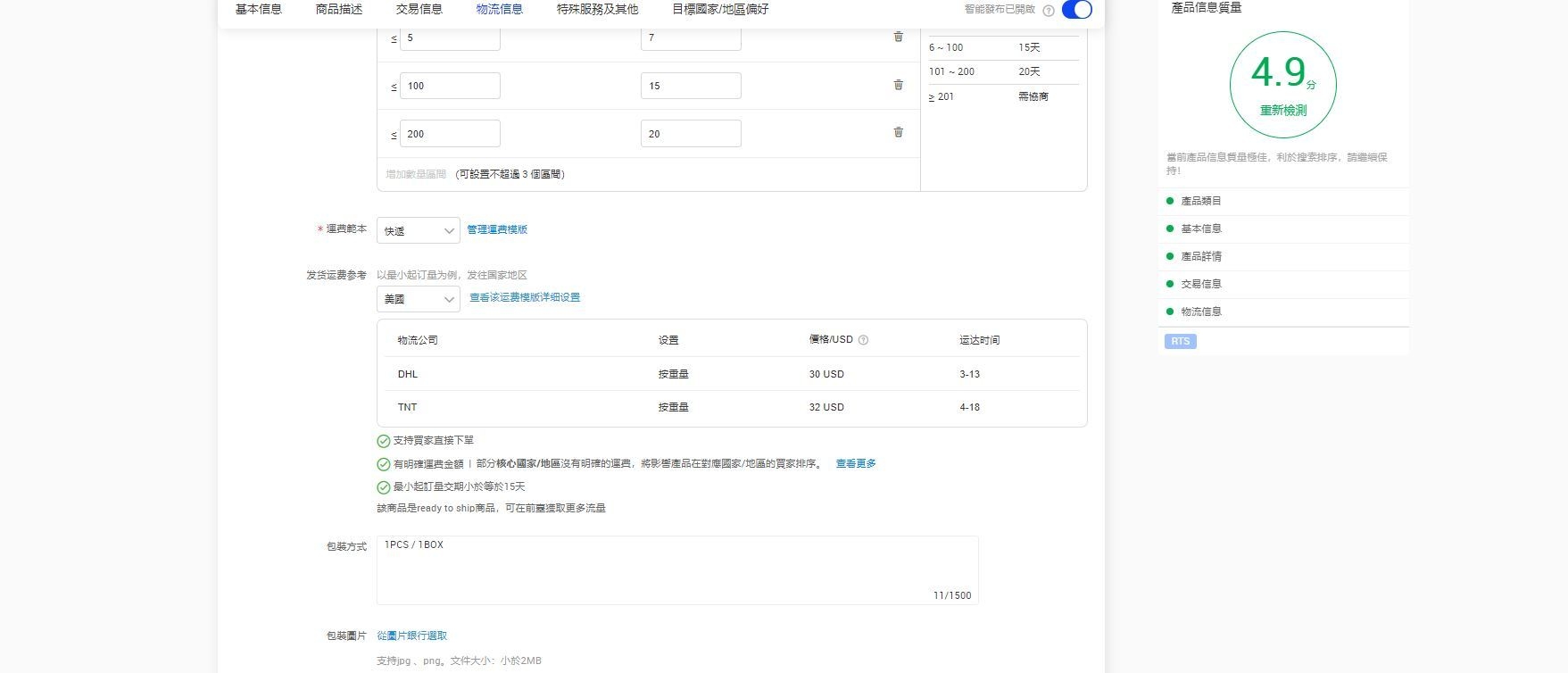
Task: Click the help icon beside 智能發布已開啟
Action: click(1049, 11)
